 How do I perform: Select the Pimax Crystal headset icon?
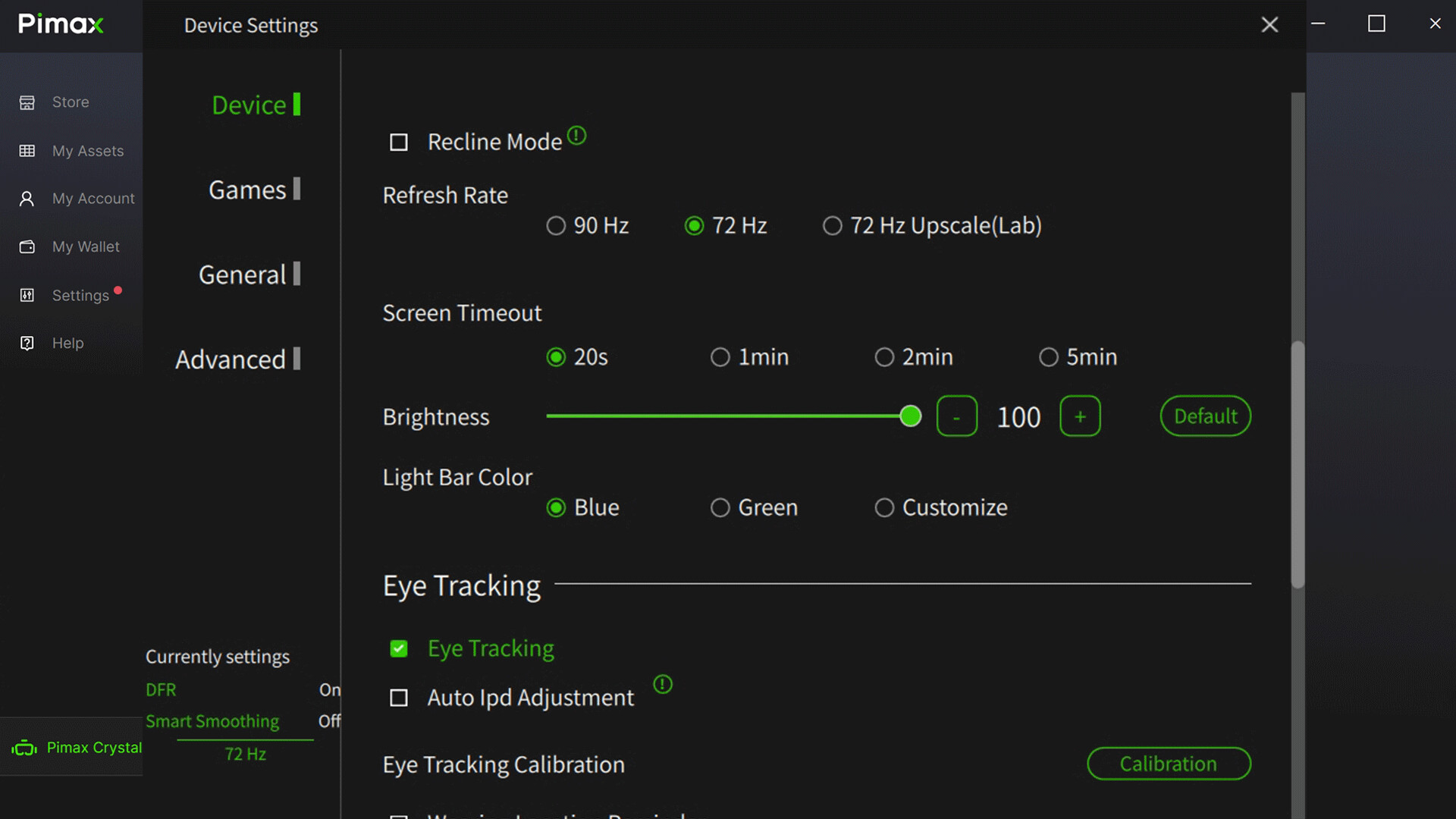tap(25, 747)
